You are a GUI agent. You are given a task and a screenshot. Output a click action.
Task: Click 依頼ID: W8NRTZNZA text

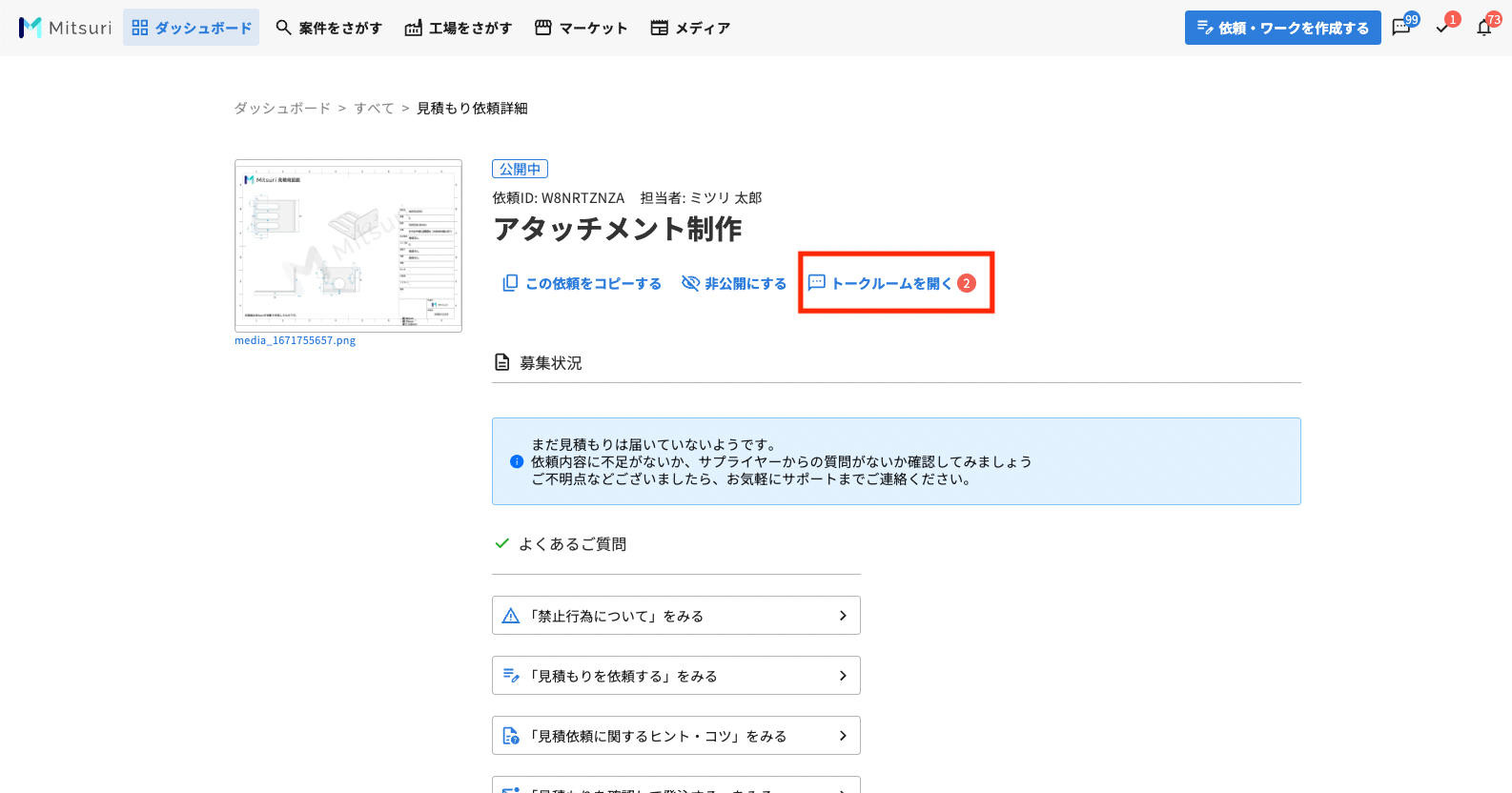pyautogui.click(x=559, y=198)
